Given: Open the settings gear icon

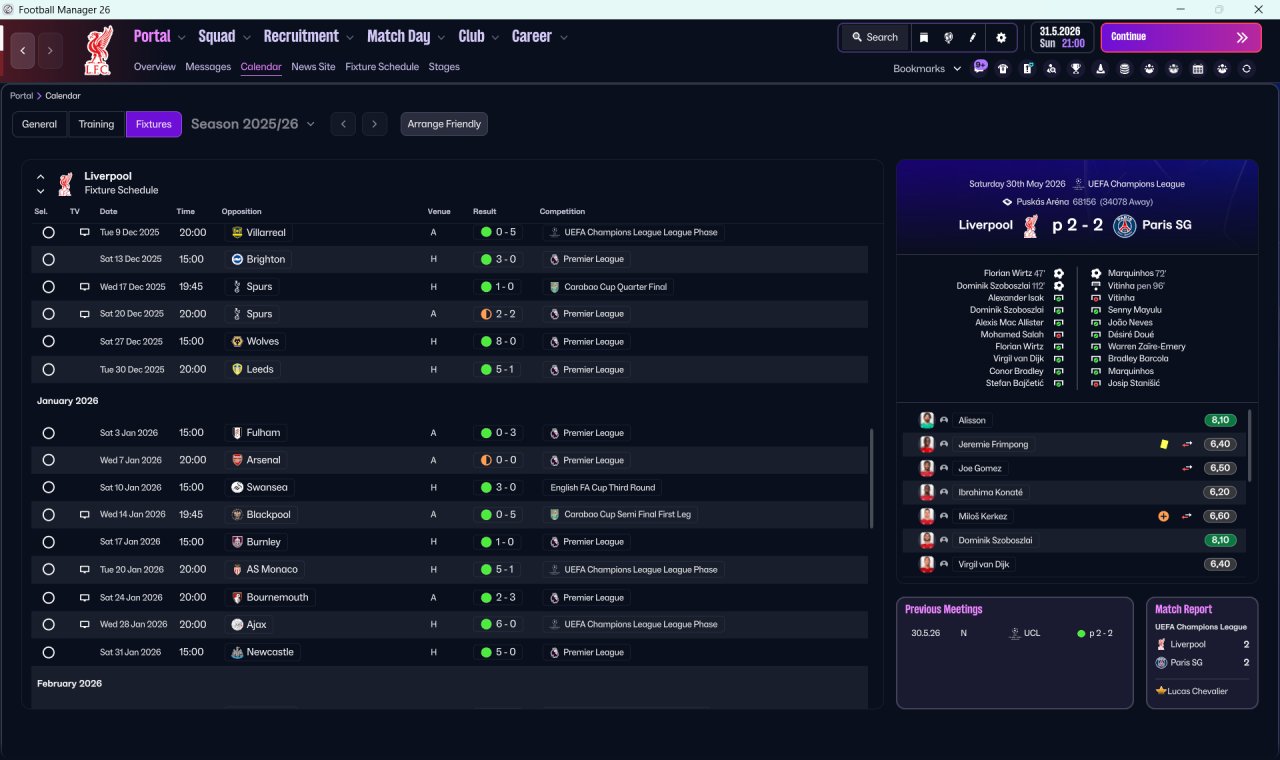Looking at the screenshot, I should [1001, 37].
